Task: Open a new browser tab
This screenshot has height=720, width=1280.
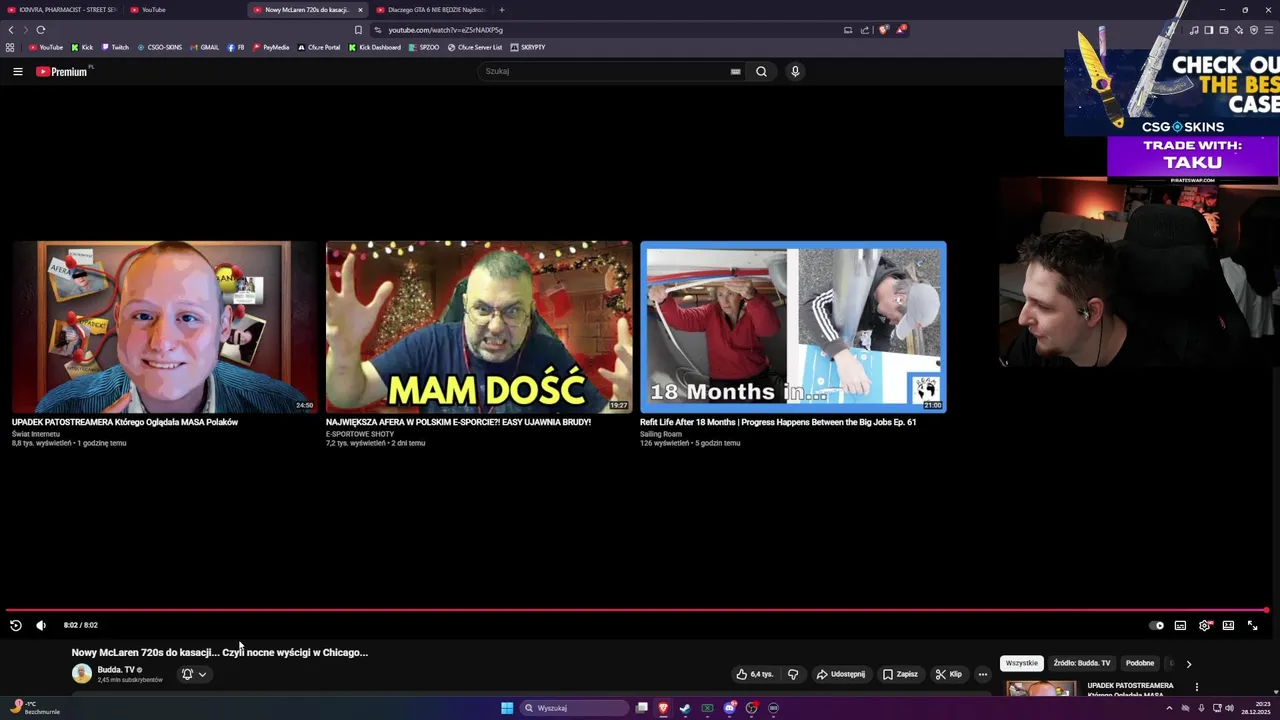Action: tap(502, 10)
